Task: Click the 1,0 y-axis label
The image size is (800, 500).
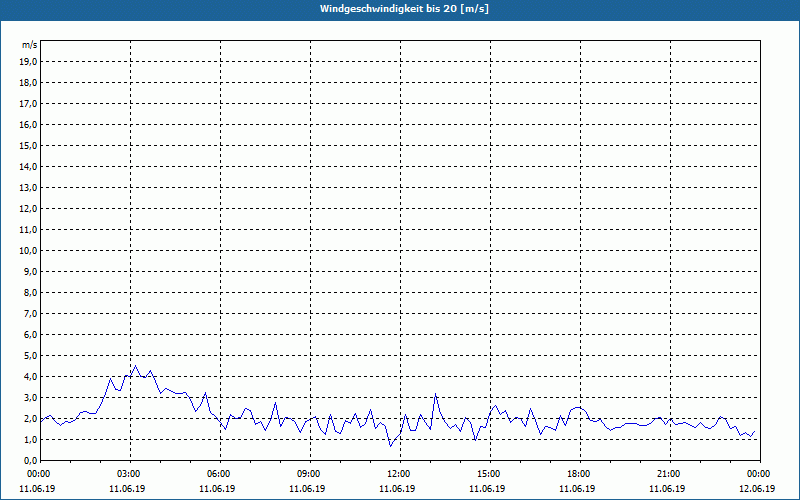Action: coord(30,439)
